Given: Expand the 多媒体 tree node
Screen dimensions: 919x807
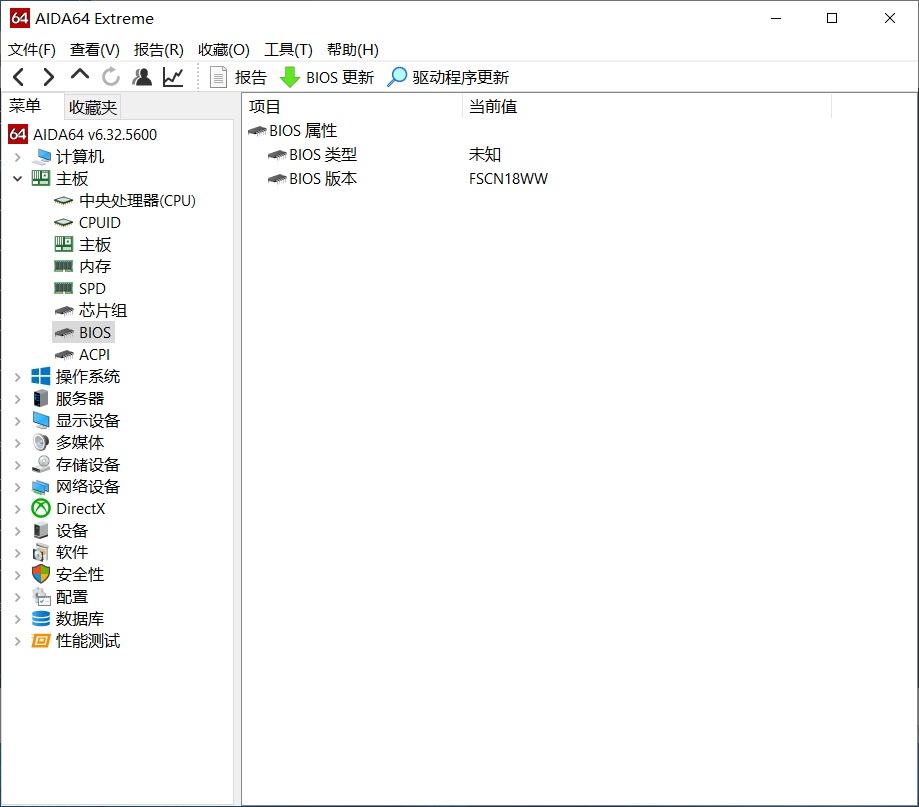Looking at the screenshot, I should (18, 443).
